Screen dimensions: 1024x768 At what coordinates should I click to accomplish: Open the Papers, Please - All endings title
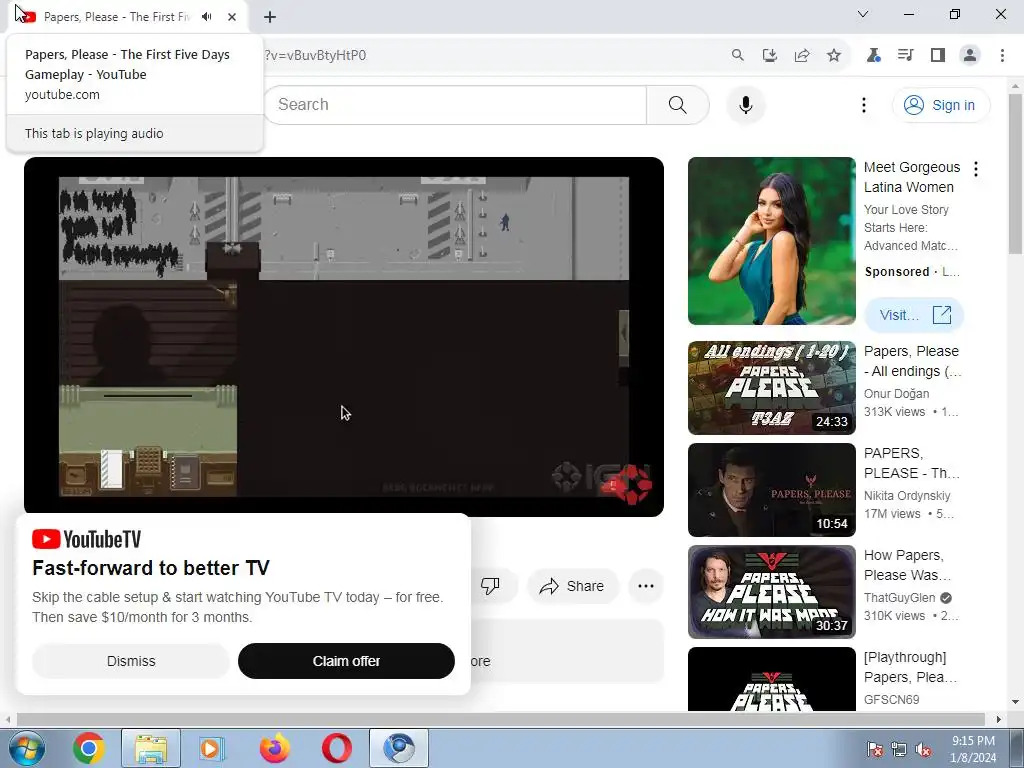pos(912,361)
